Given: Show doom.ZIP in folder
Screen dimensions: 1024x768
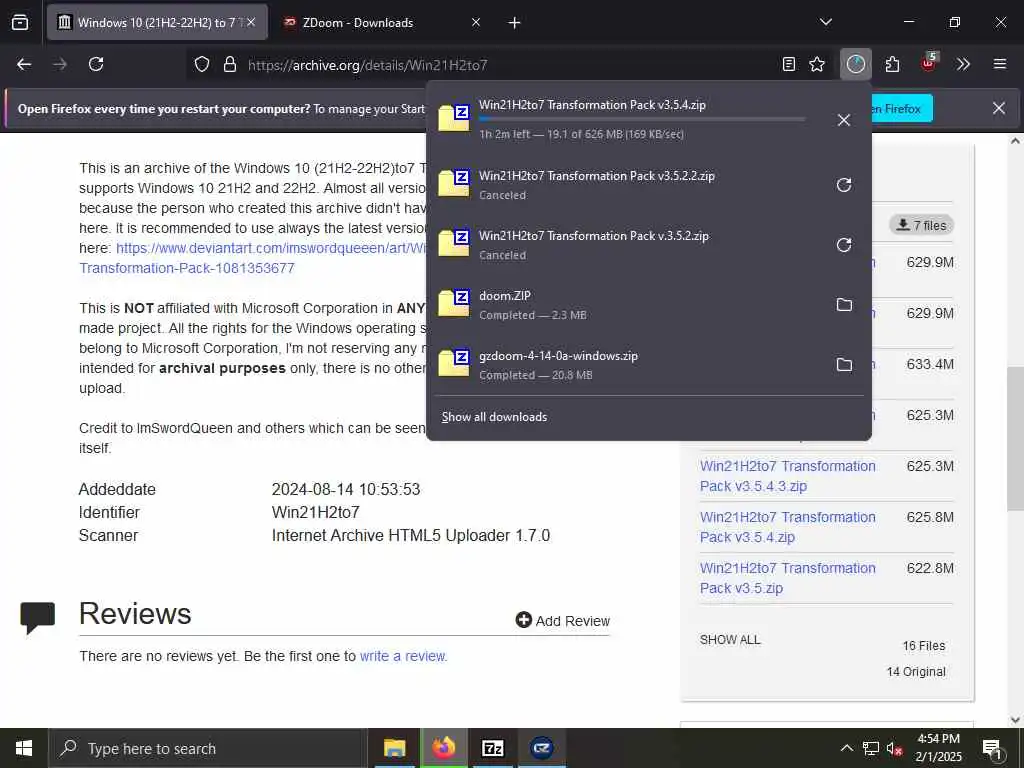Looking at the screenshot, I should pos(844,305).
